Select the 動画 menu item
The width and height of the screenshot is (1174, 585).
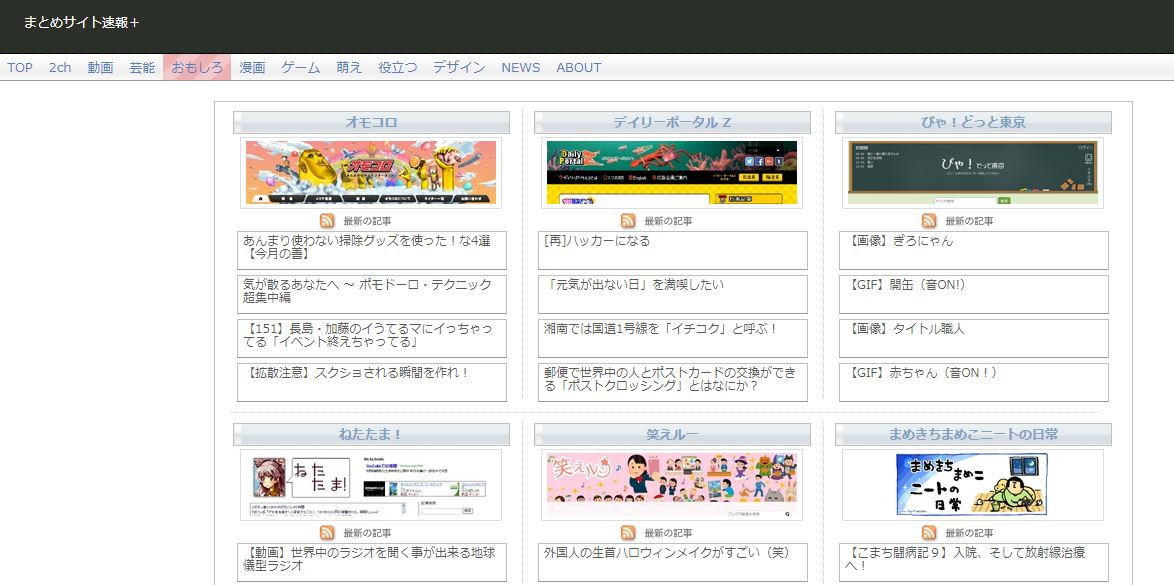[x=100, y=67]
